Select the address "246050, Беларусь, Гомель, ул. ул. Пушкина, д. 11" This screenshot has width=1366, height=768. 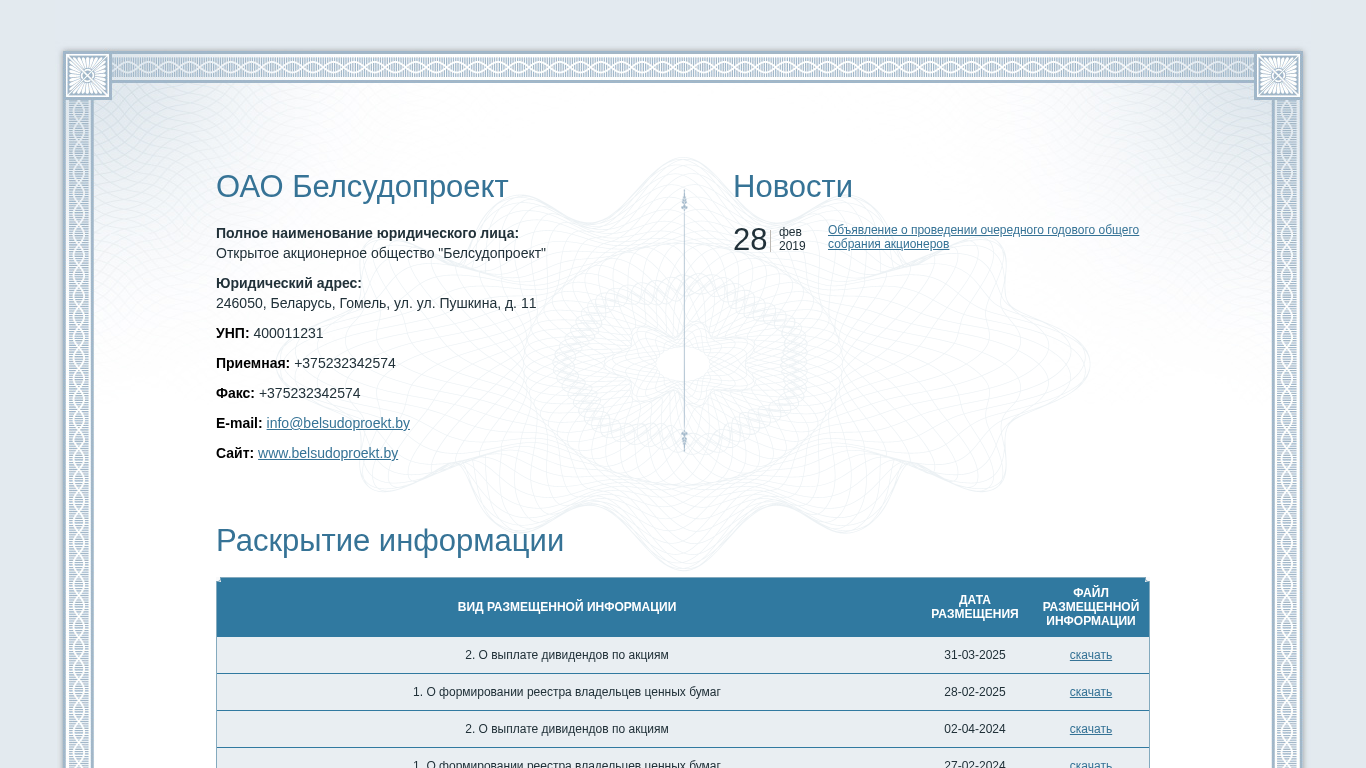coord(376,303)
